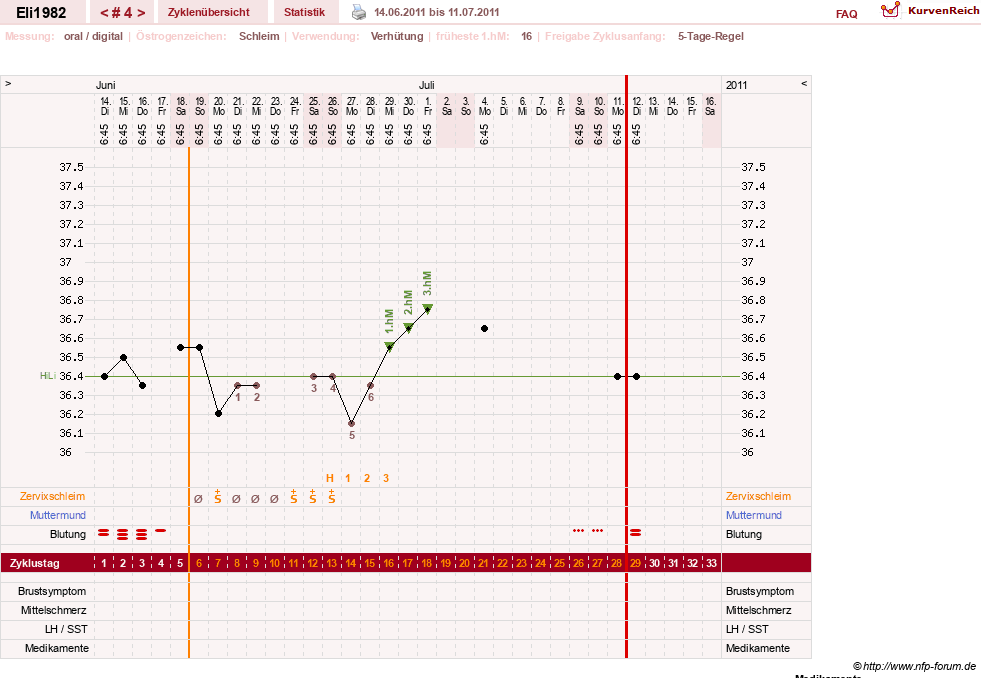Click the Schleim estrogen sign value
981x678 pixels.
coord(259,36)
